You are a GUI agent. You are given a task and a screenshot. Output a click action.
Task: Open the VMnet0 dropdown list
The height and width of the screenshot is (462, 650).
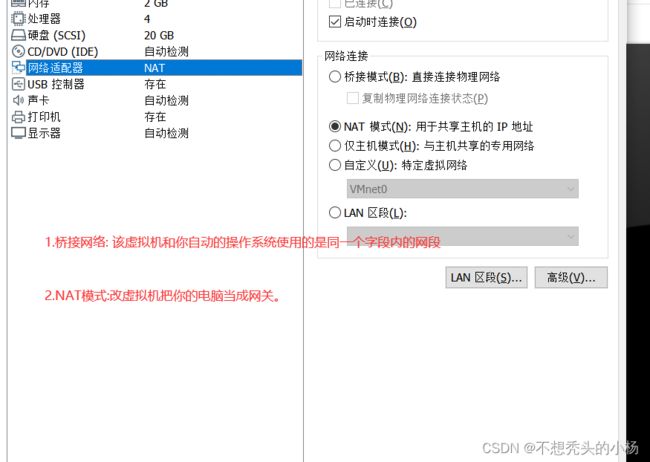click(x=462, y=189)
